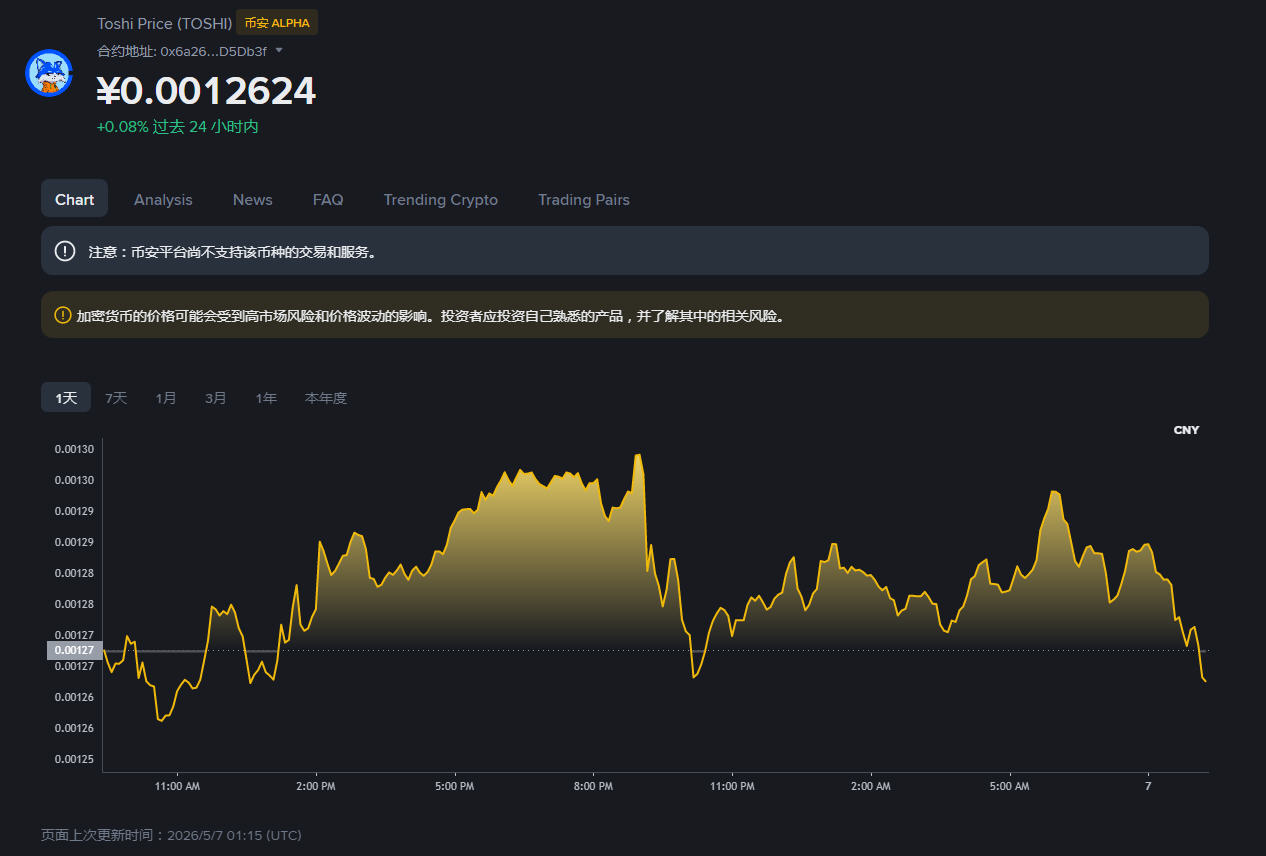Open the News tab
Viewport: 1266px width, 856px height.
pyautogui.click(x=253, y=200)
